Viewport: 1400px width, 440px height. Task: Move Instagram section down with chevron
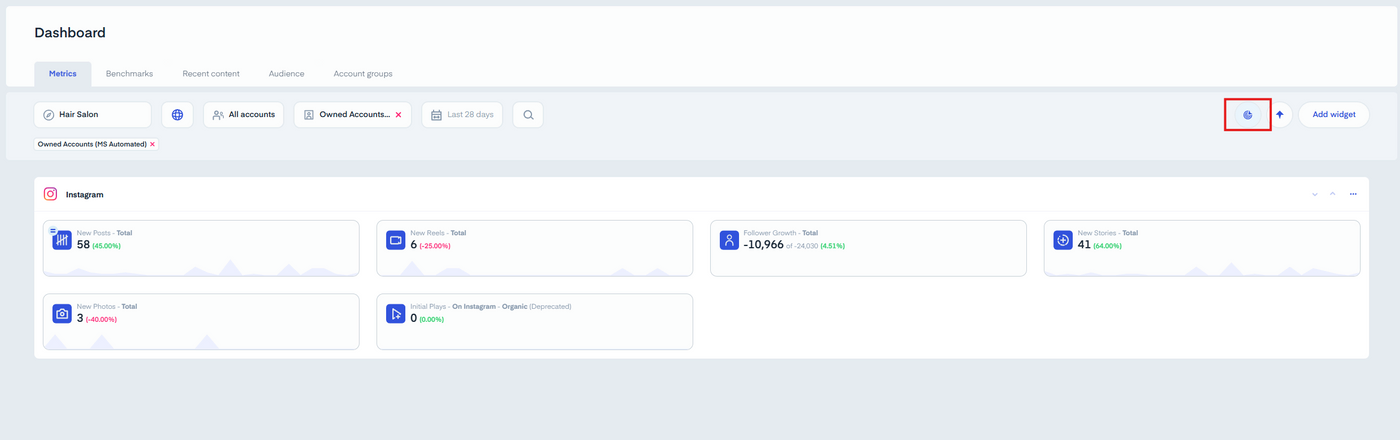point(1315,194)
